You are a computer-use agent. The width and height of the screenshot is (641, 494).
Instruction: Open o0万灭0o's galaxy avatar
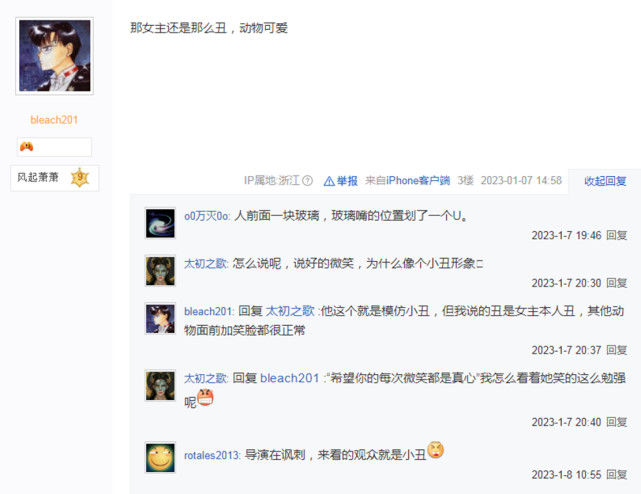[160, 223]
